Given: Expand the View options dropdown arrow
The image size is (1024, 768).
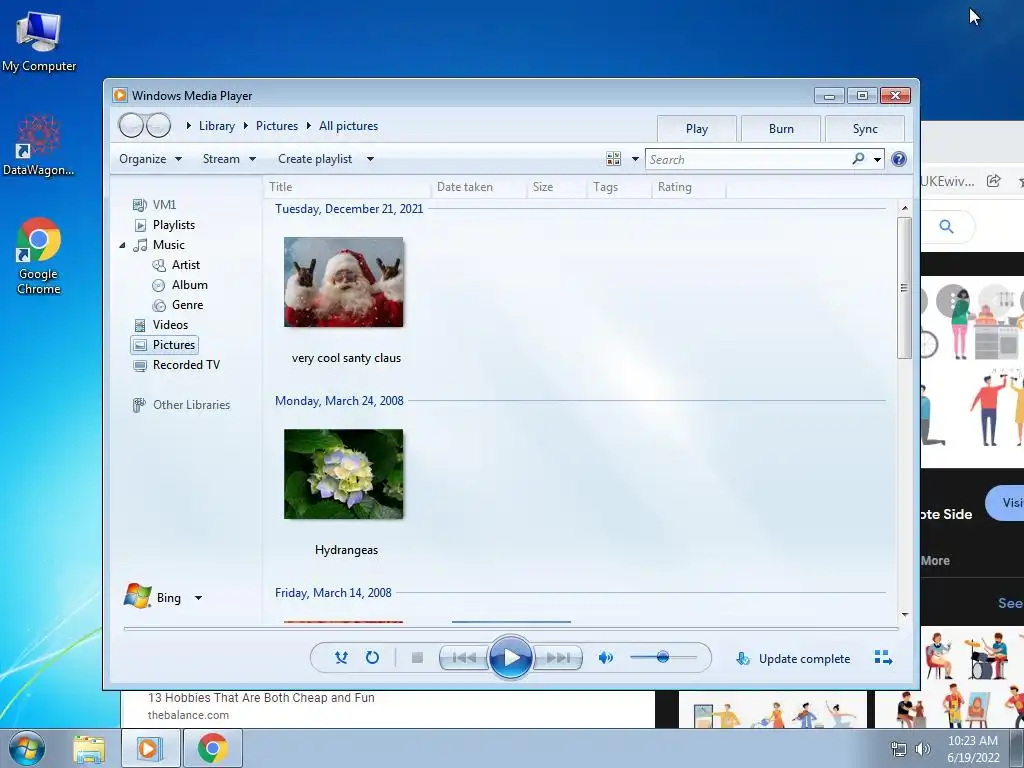Looking at the screenshot, I should [x=635, y=159].
